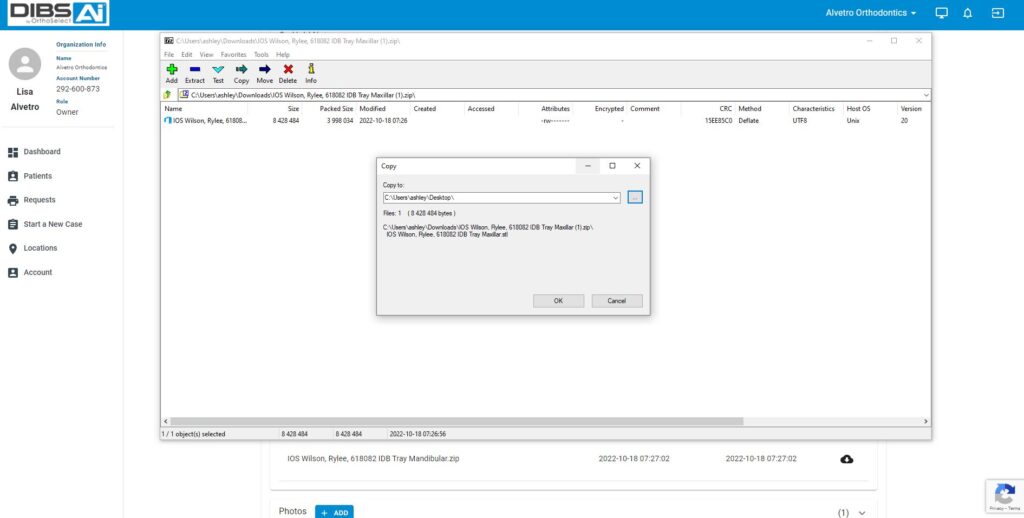Viewport: 1024px width, 518px height.
Task: Open the Info toolbar icon
Action: point(311,70)
